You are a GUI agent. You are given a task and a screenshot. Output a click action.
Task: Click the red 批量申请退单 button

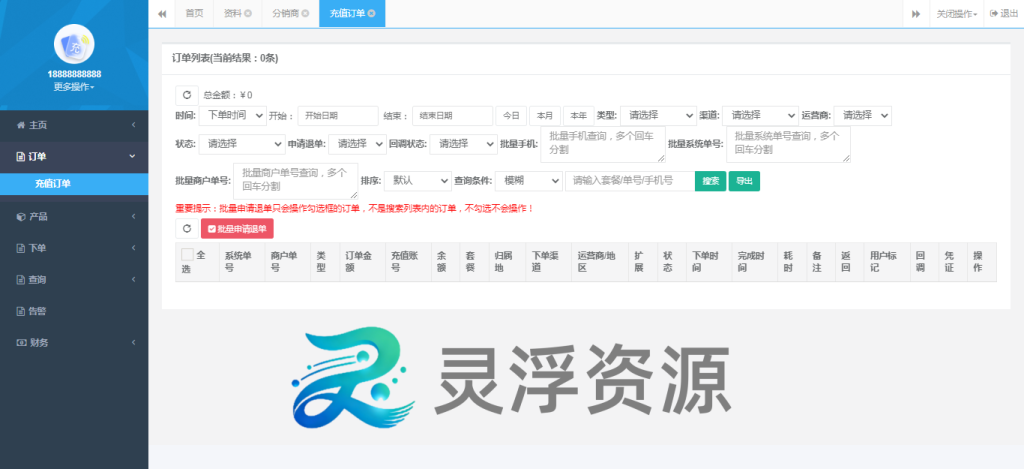point(237,229)
